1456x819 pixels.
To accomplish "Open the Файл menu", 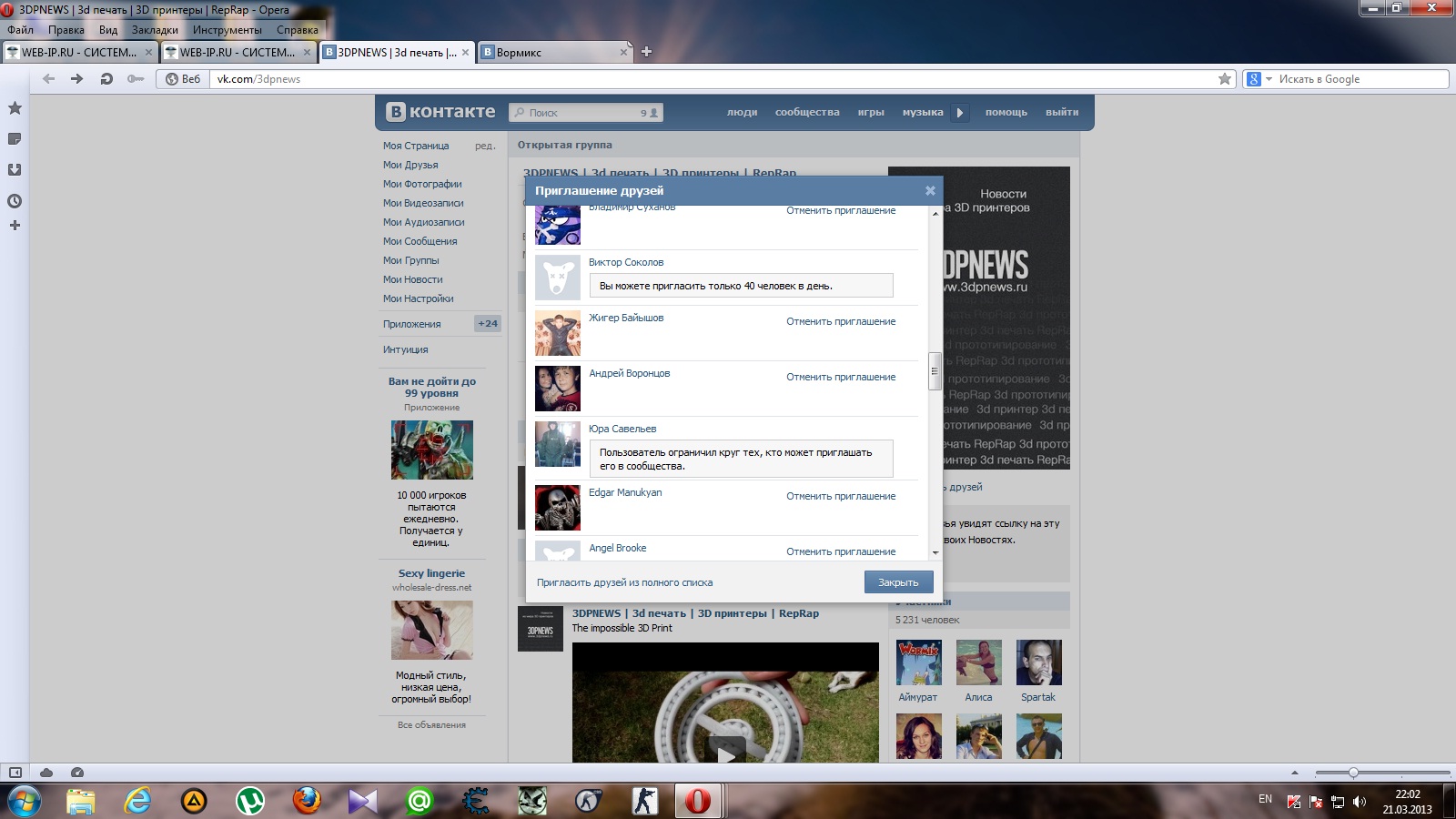I will 20,30.
